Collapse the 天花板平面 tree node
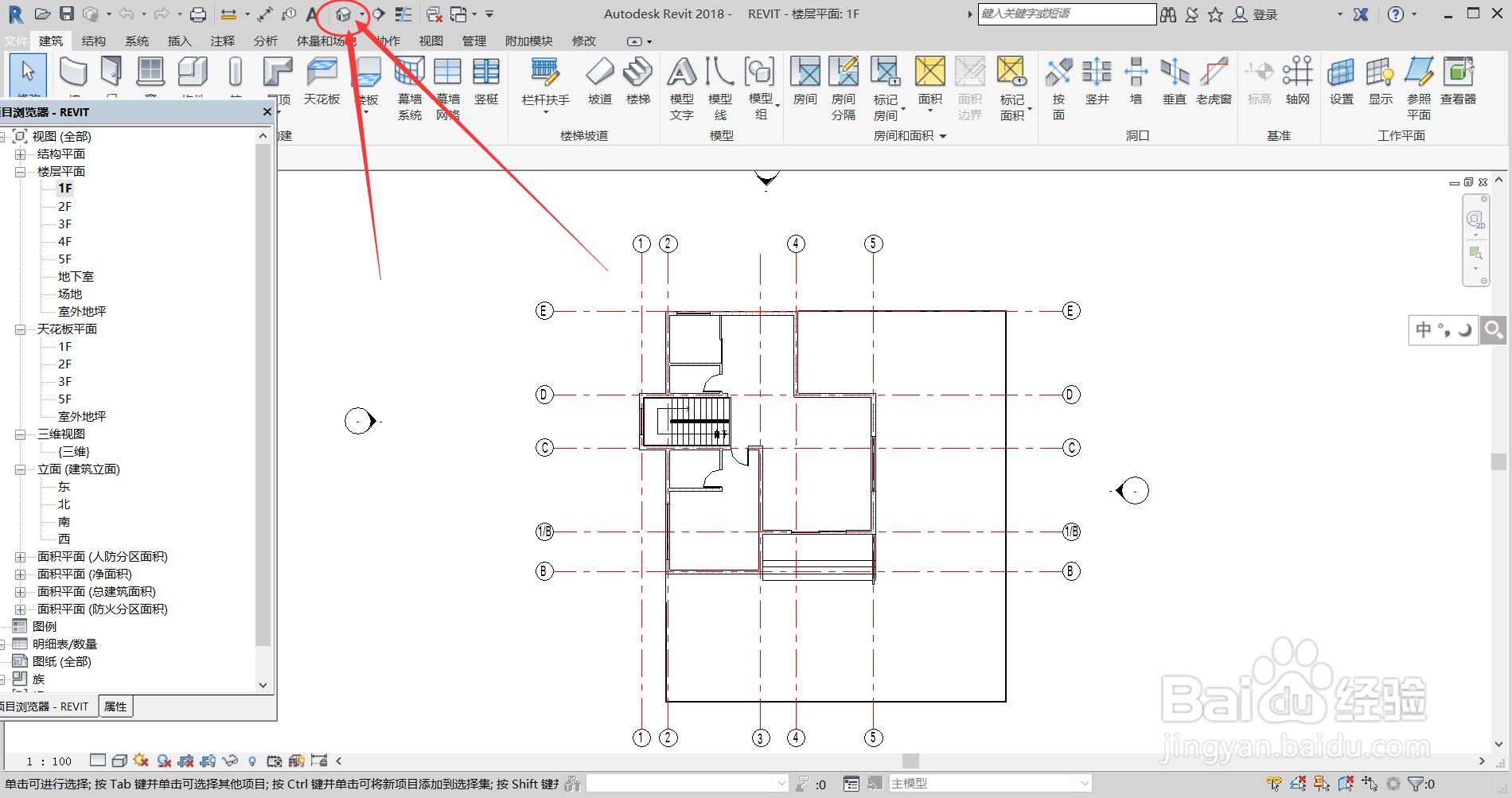Screen dimensions: 1512x798 (20, 329)
